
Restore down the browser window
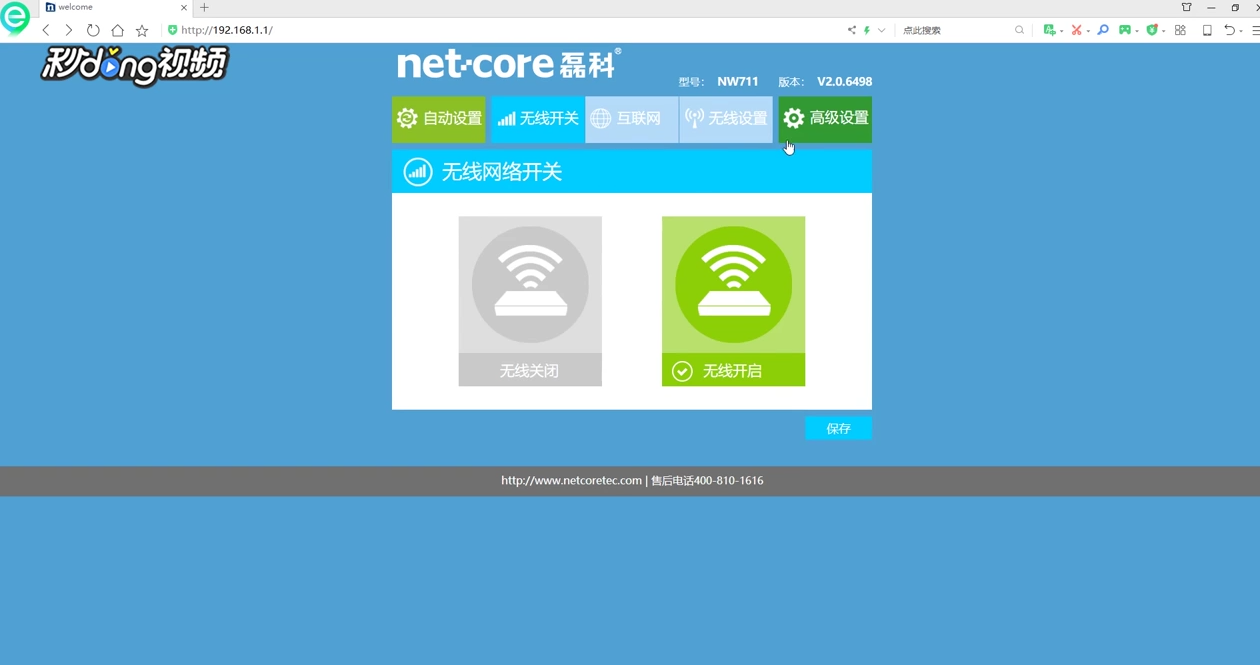coord(1235,7)
